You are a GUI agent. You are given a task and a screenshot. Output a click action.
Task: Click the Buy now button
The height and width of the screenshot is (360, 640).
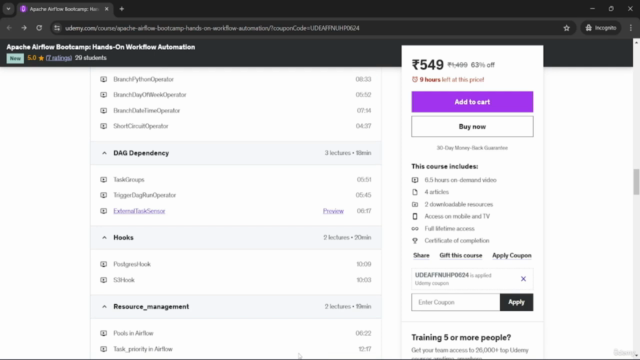pyautogui.click(x=472, y=127)
